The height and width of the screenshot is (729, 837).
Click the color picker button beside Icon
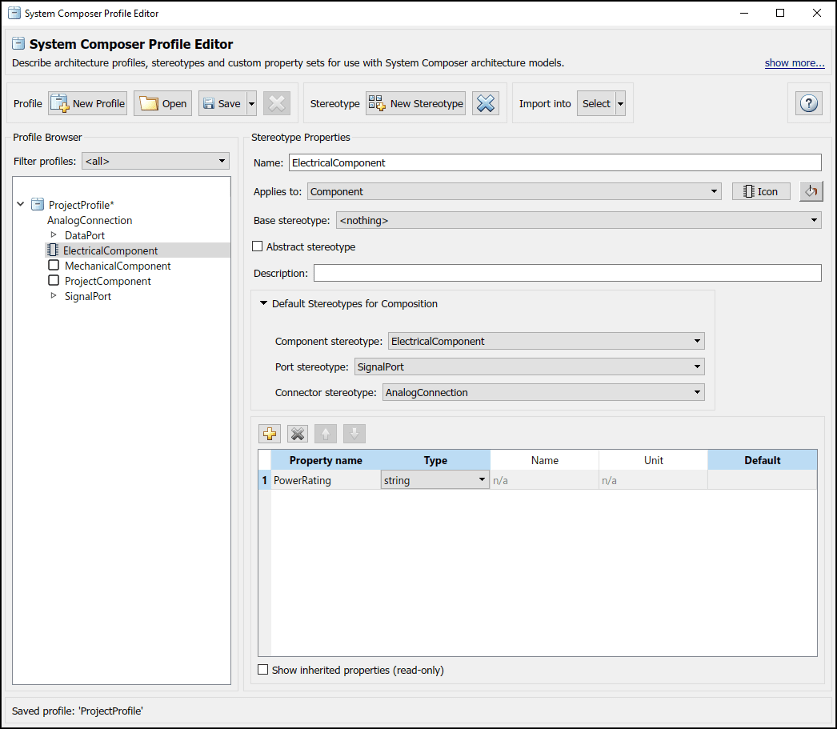click(811, 192)
